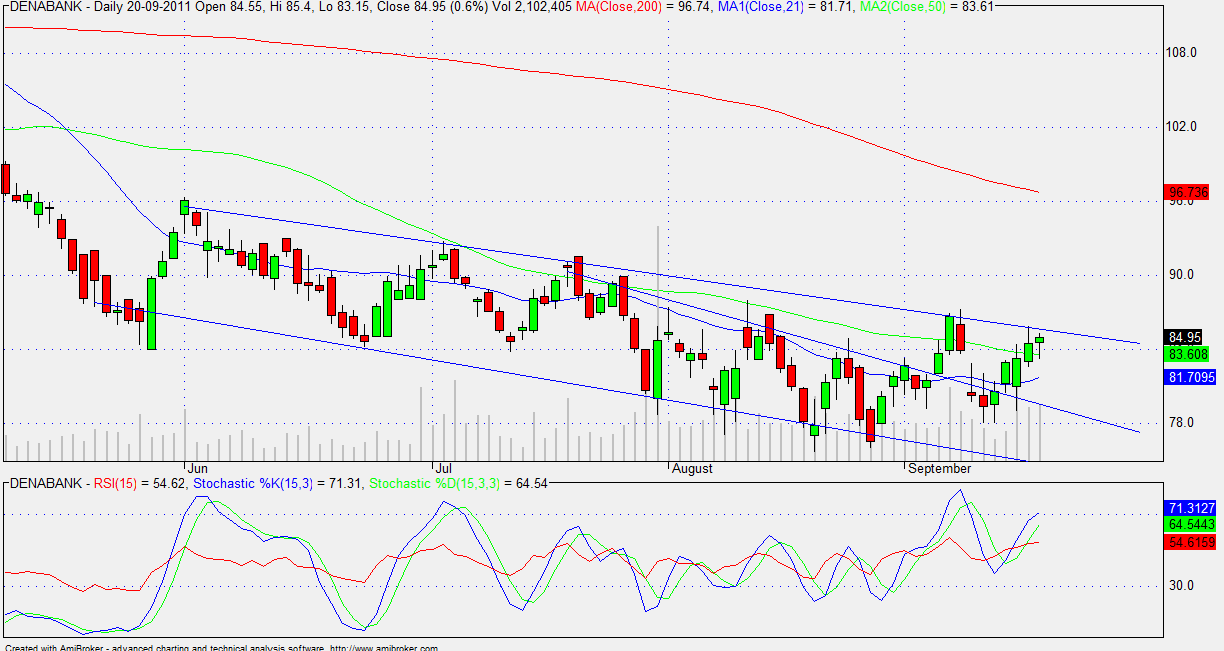1224x651 pixels.
Task: Click the Jul month label on time axis
Action: pos(442,468)
